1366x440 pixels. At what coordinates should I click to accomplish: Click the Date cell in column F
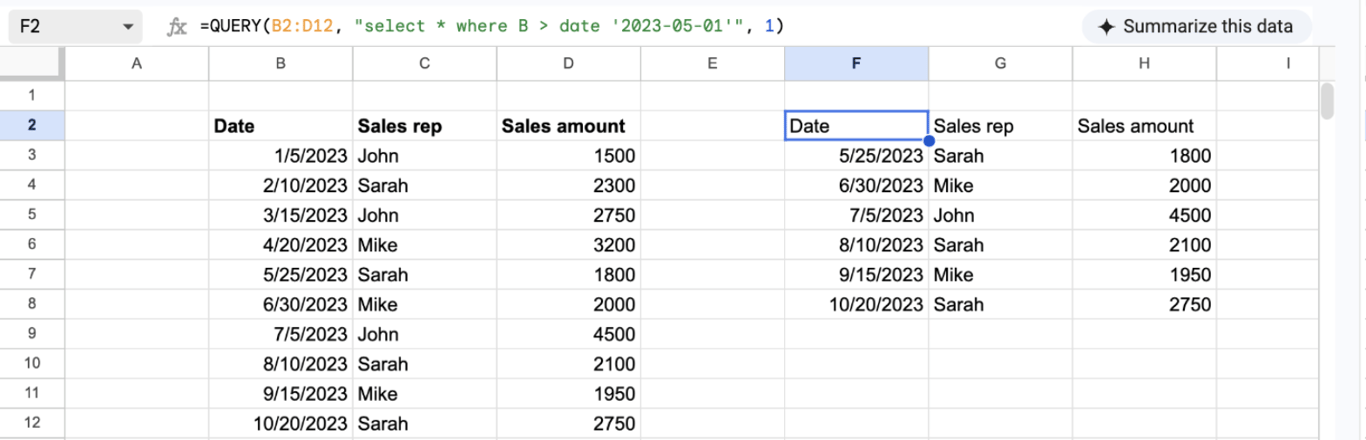pos(857,125)
